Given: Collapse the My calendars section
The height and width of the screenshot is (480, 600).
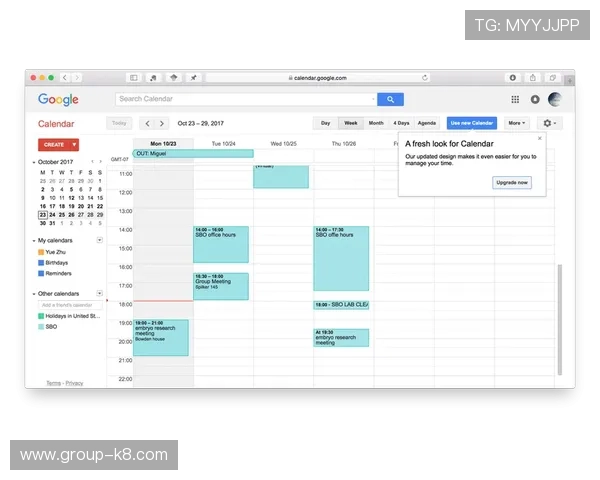Looking at the screenshot, I should pos(35,240).
